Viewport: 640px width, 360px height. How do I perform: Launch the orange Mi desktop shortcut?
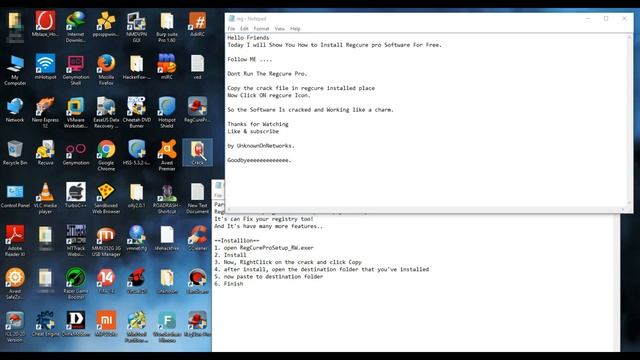tap(106, 324)
